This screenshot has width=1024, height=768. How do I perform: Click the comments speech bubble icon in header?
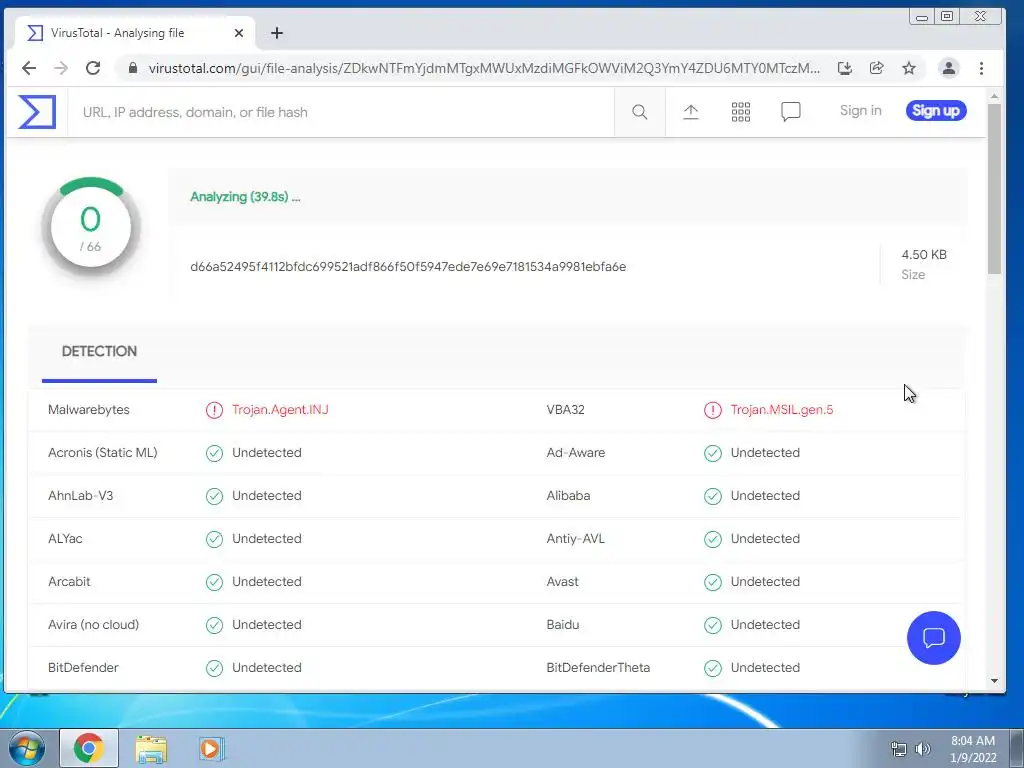[790, 112]
